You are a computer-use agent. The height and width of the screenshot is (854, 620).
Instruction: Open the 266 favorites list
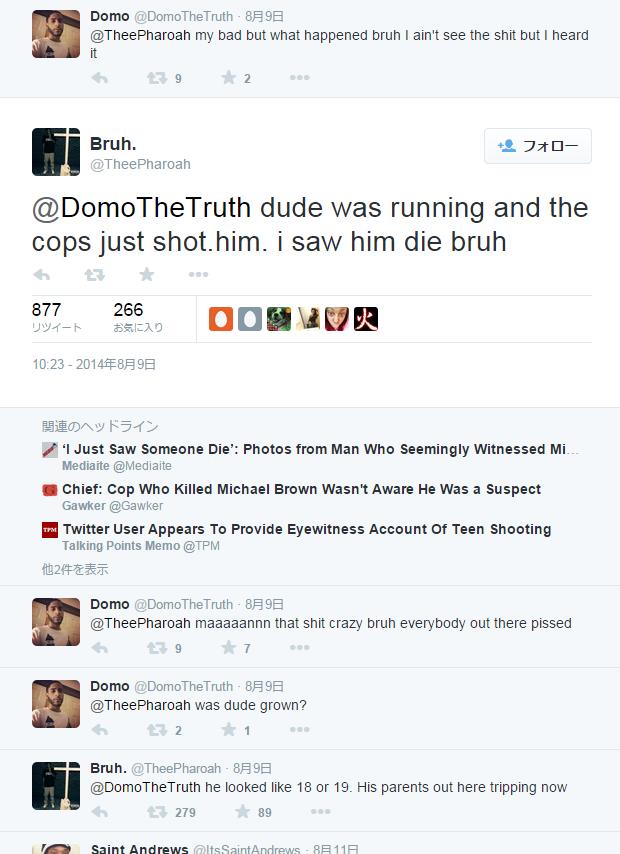coord(138,317)
